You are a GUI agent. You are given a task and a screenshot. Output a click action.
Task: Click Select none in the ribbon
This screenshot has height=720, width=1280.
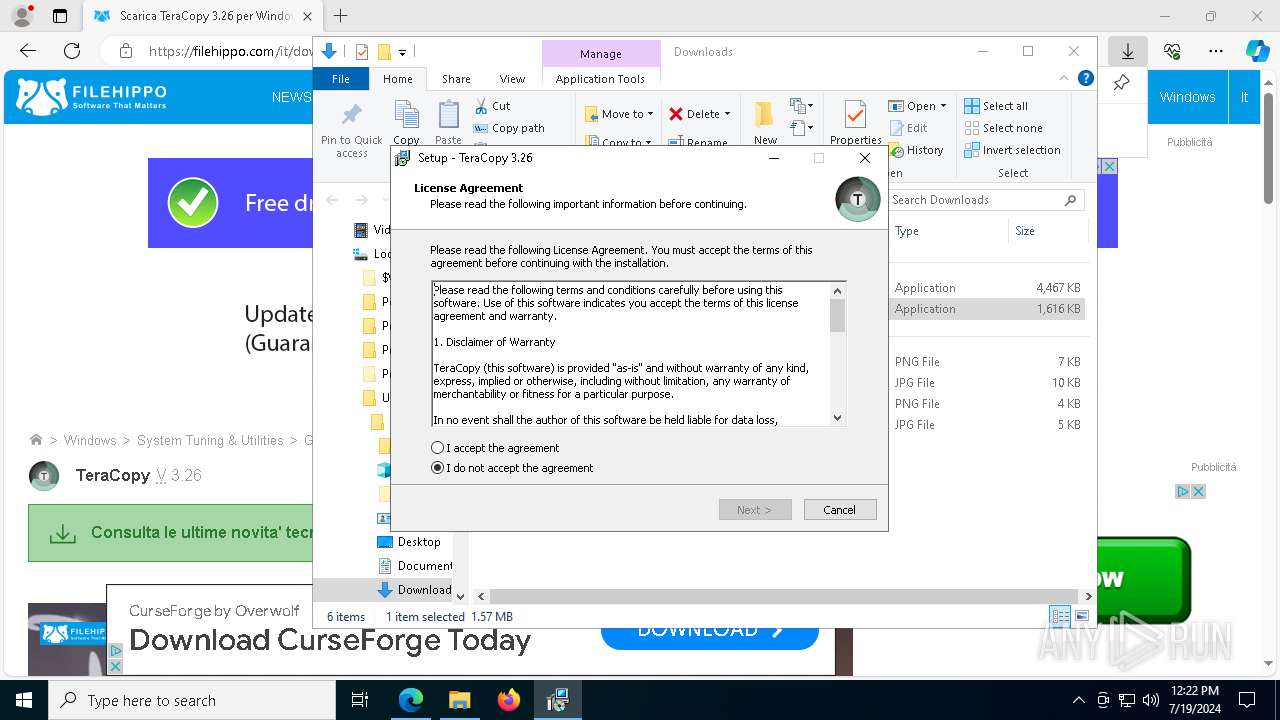pos(1003,128)
